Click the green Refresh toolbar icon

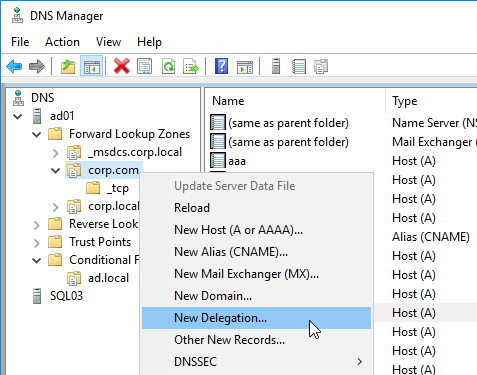click(x=168, y=66)
